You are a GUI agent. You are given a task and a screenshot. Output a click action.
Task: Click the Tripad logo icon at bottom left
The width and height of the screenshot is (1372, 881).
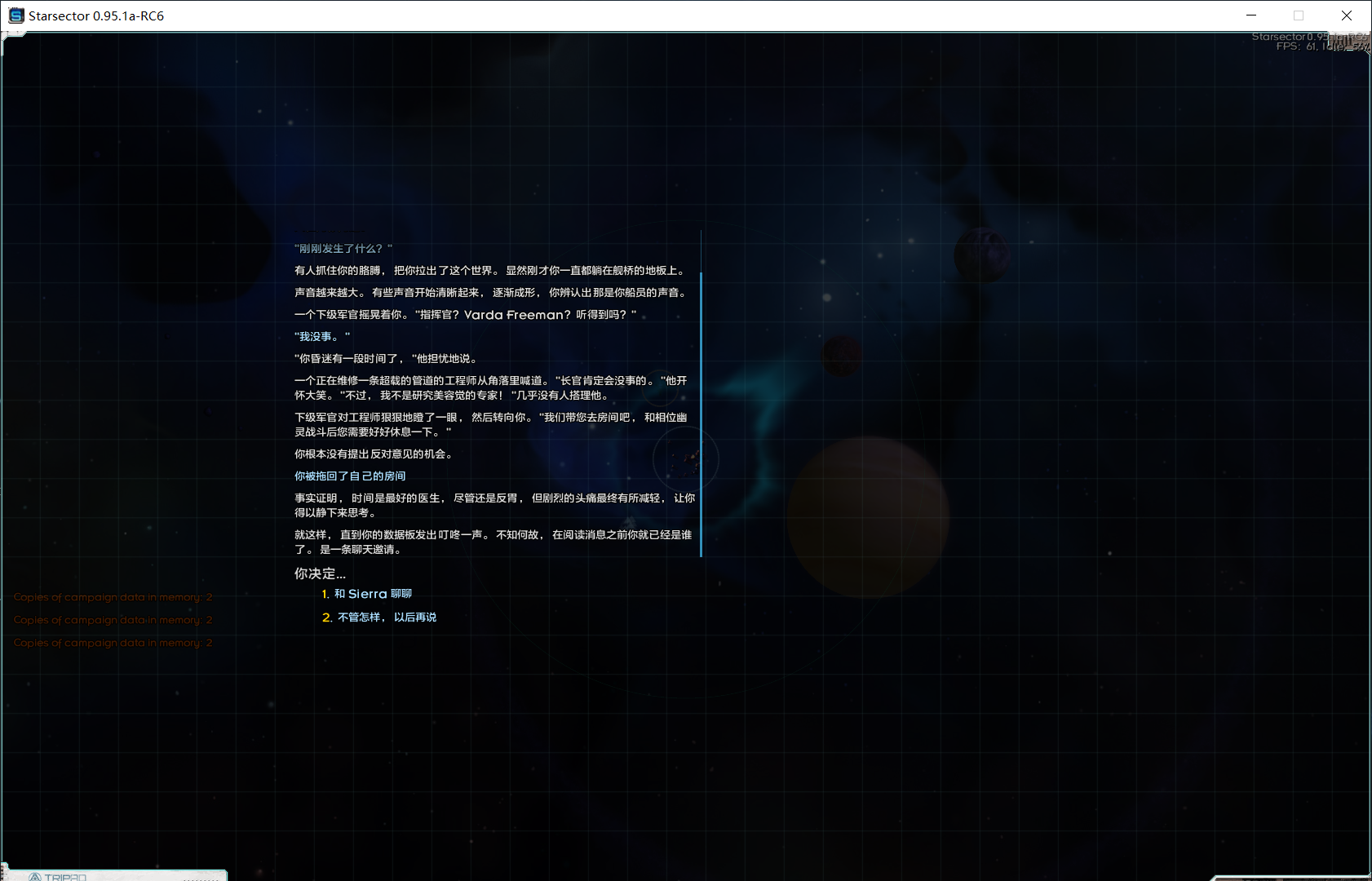tap(35, 877)
